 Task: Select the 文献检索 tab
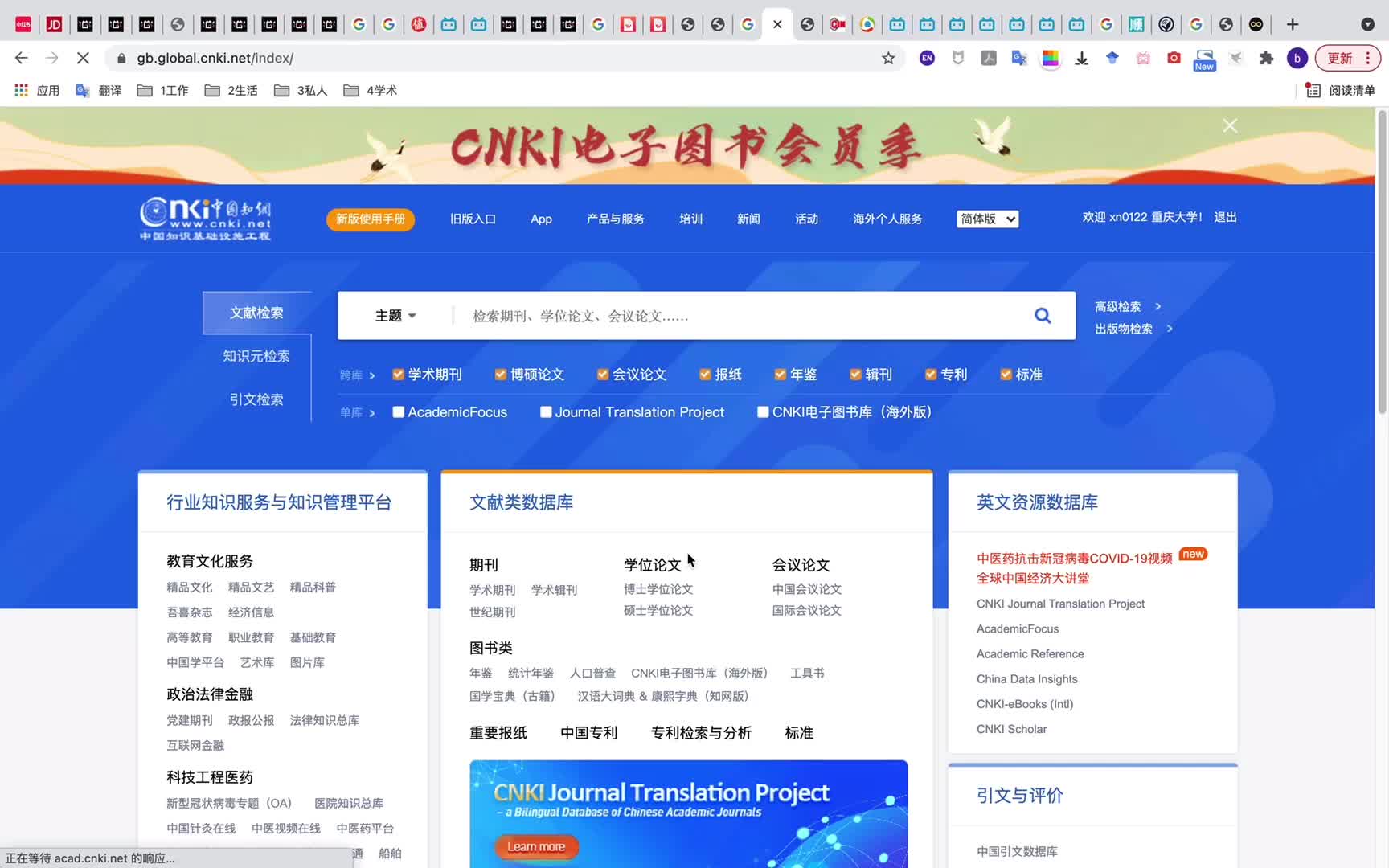[256, 313]
